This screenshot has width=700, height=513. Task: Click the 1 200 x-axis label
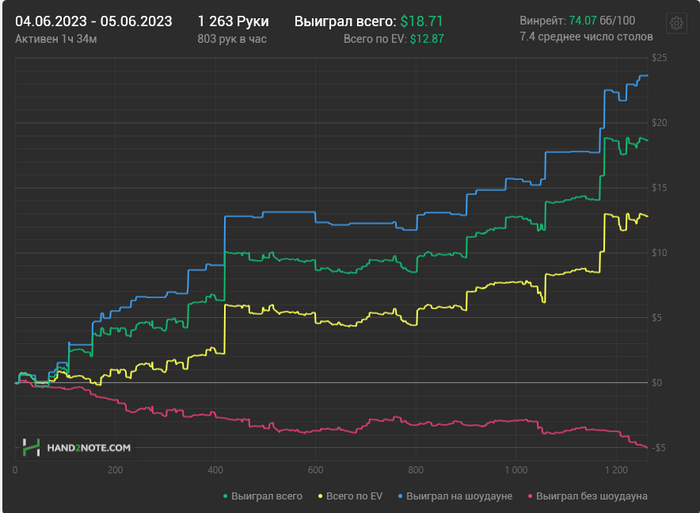pyautogui.click(x=616, y=470)
